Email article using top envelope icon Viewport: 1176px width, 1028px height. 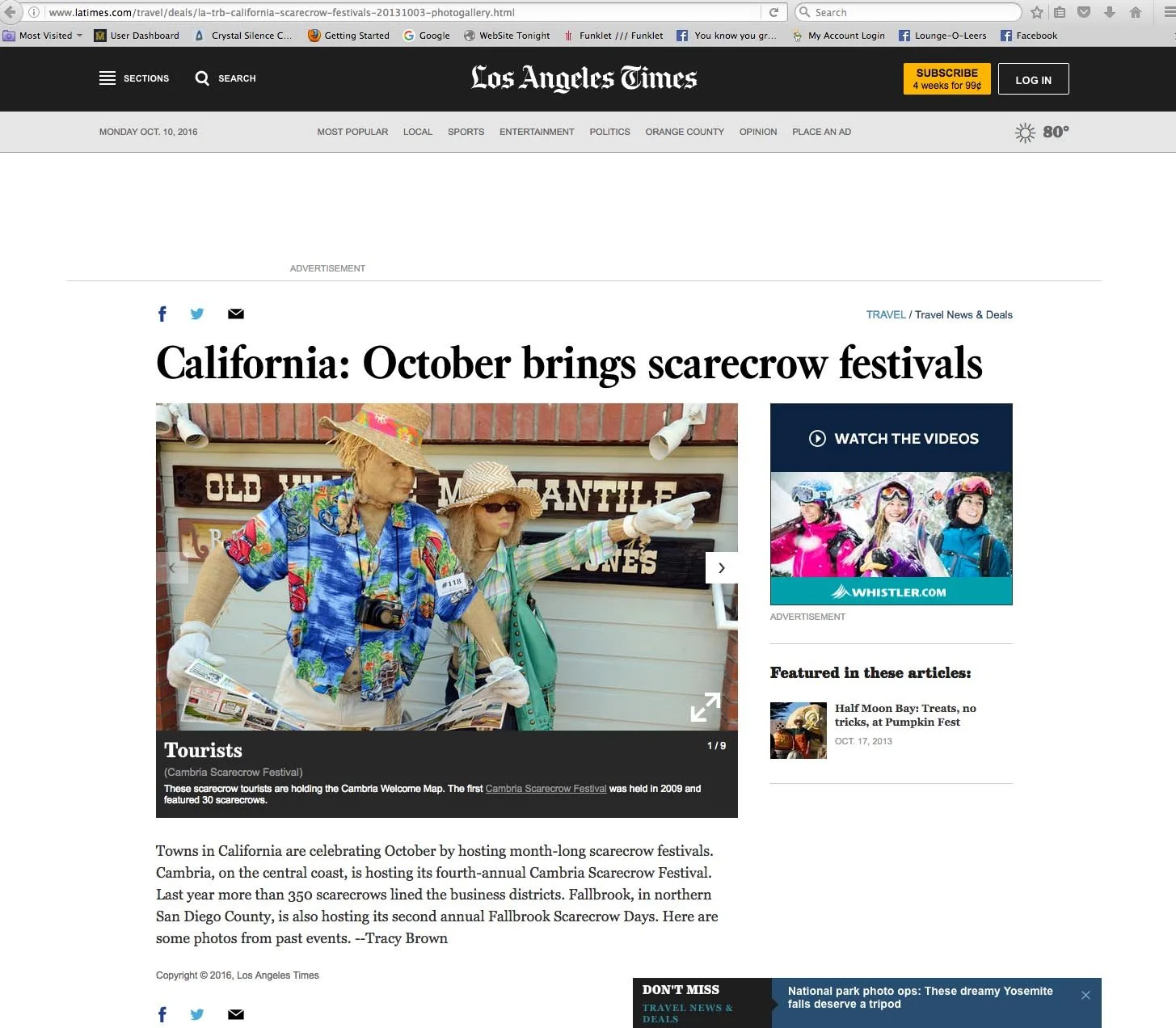236,314
